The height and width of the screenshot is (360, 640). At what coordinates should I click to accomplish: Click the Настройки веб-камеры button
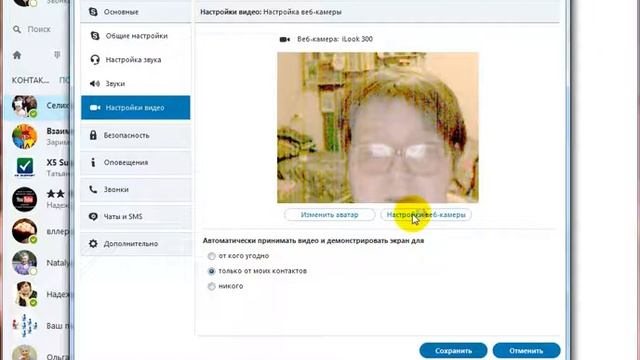(426, 215)
